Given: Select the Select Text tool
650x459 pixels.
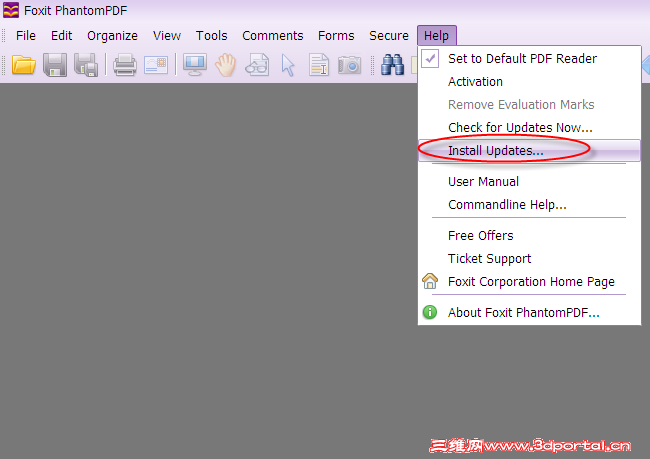Looking at the screenshot, I should click(319, 65).
